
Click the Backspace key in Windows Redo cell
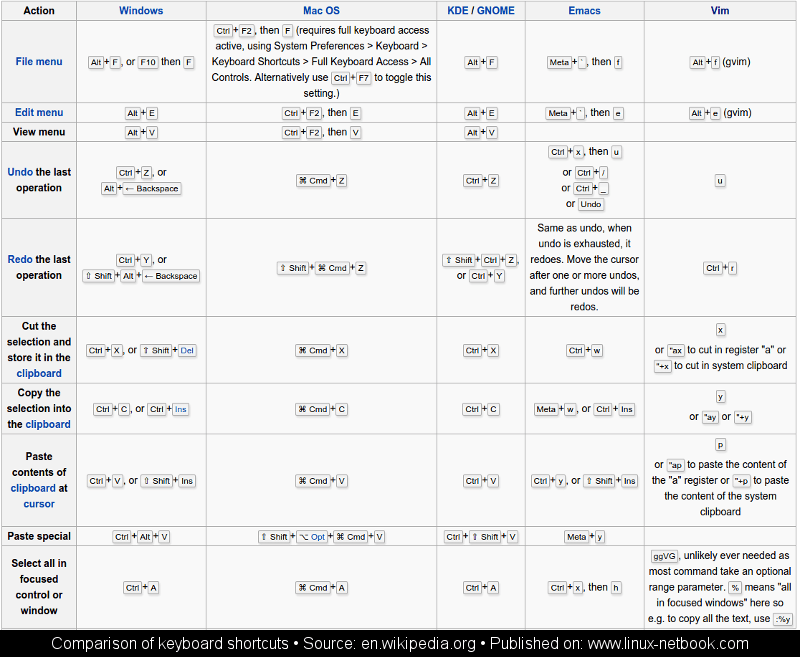click(170, 276)
